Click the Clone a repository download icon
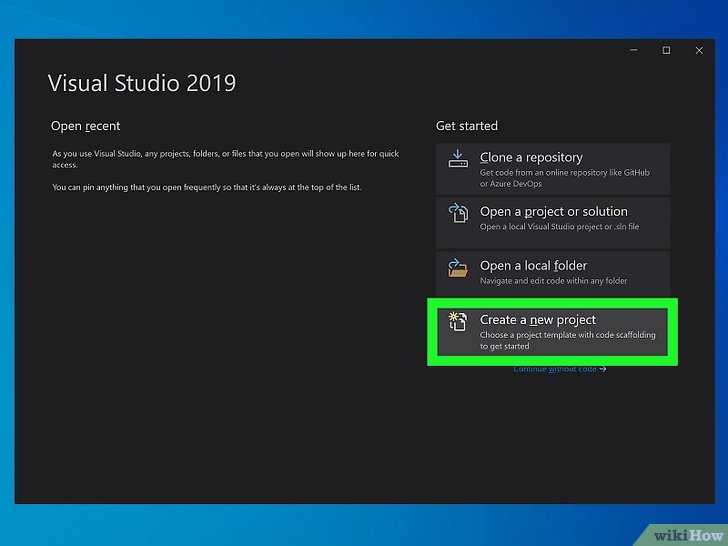Image resolution: width=728 pixels, height=546 pixels. coord(458,159)
